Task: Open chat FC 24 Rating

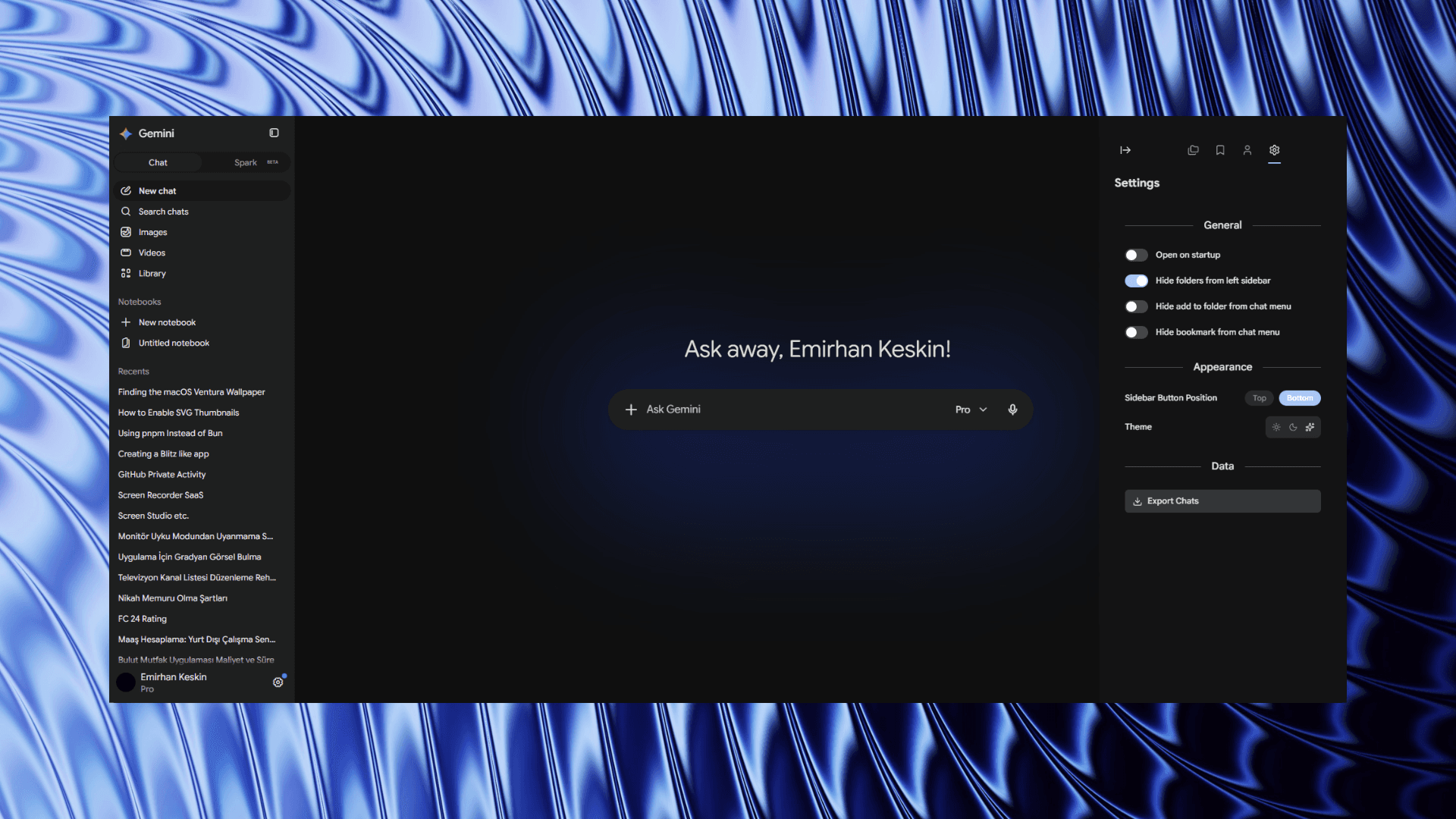Action: click(142, 619)
